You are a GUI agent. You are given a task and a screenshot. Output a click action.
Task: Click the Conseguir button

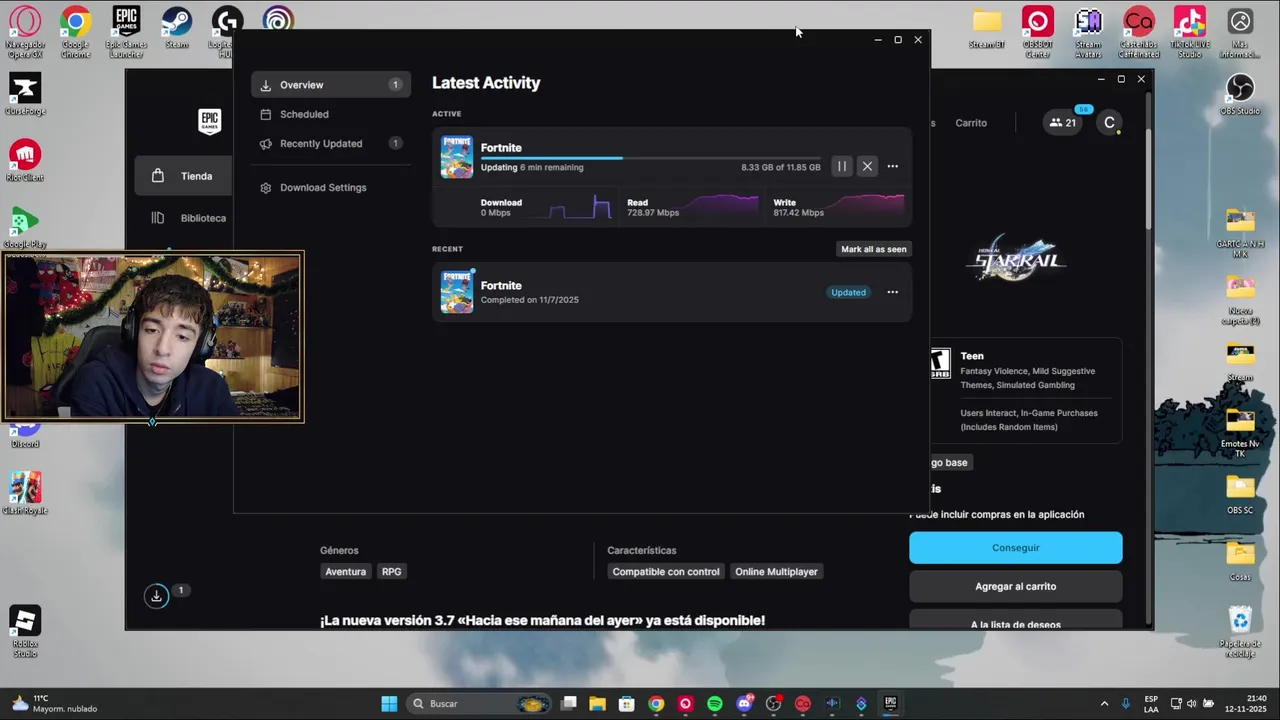point(1015,548)
